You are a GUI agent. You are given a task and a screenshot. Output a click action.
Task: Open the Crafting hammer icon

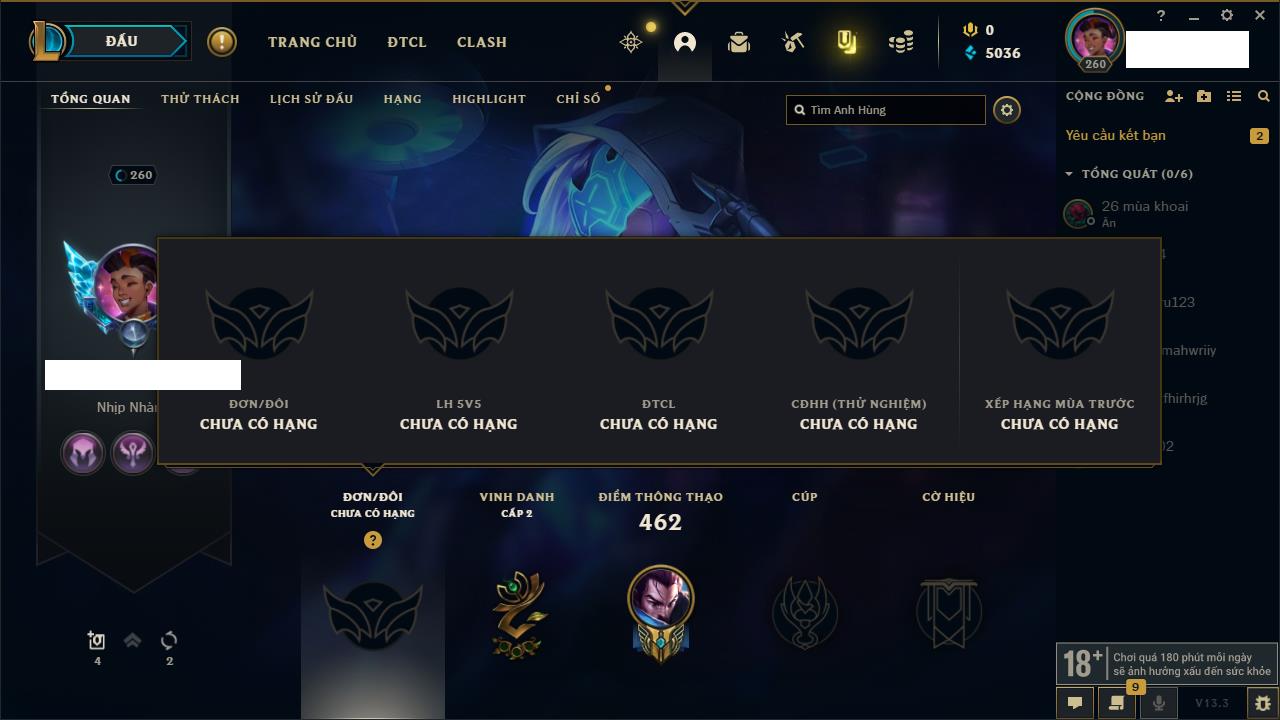tap(793, 42)
